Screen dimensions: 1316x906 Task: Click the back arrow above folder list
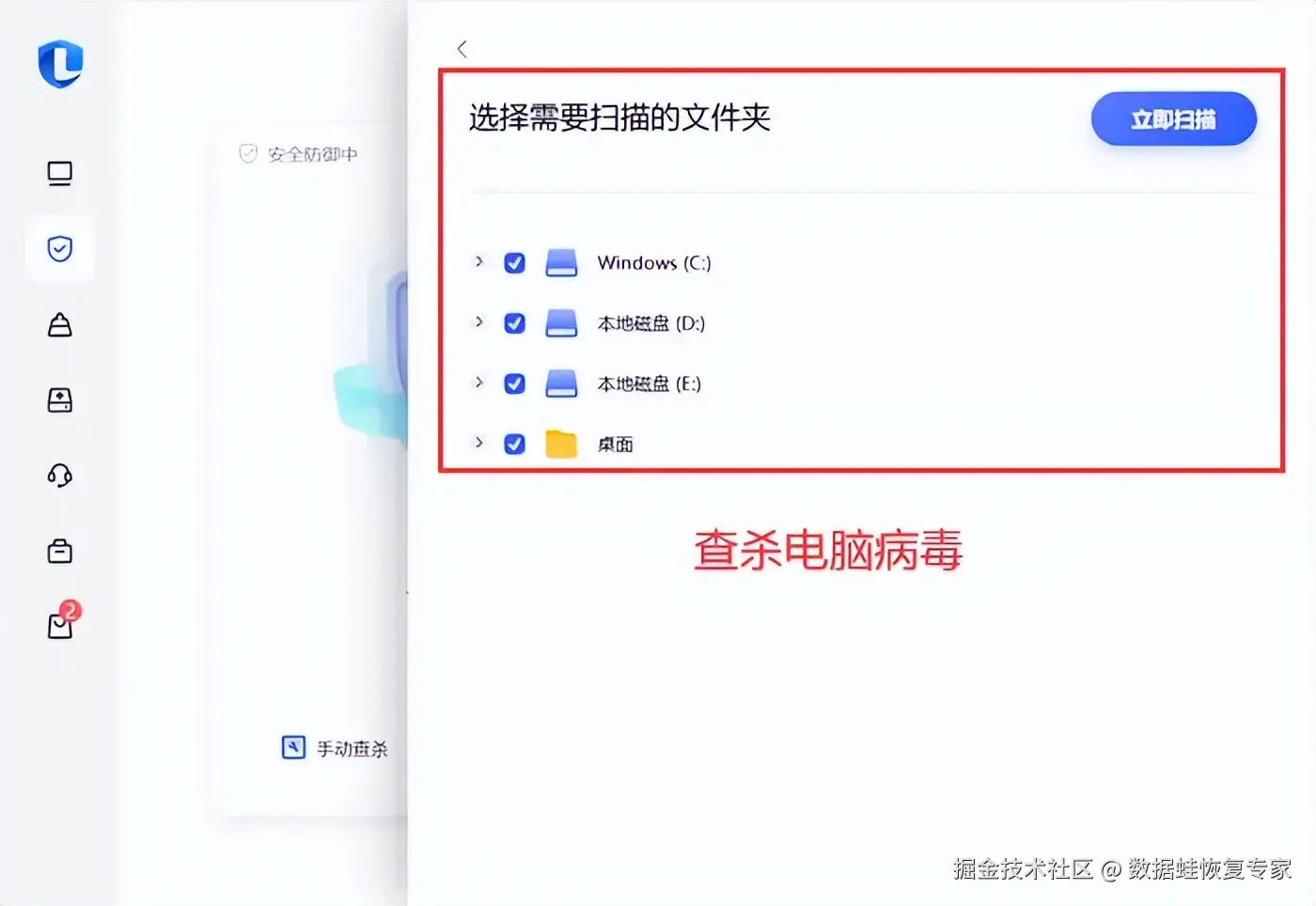tap(462, 49)
